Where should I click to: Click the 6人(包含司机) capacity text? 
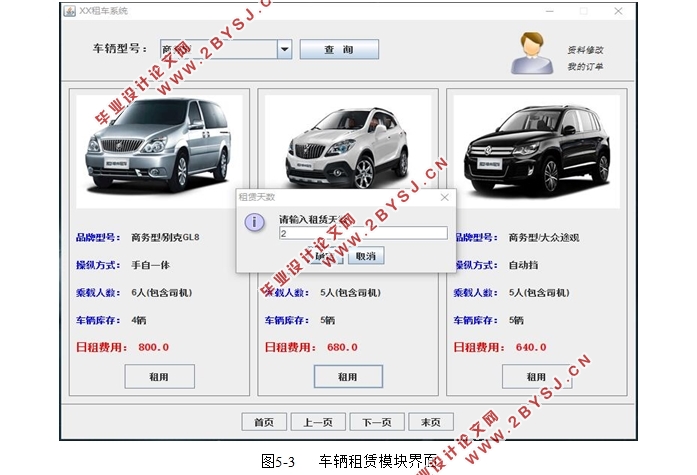161,293
